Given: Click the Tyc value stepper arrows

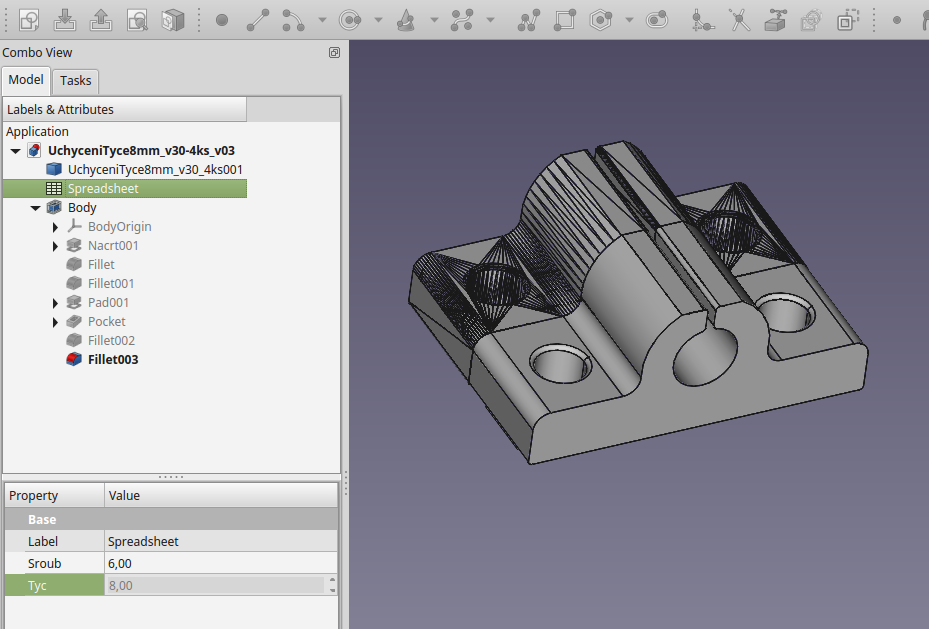Looking at the screenshot, I should click(x=332, y=585).
